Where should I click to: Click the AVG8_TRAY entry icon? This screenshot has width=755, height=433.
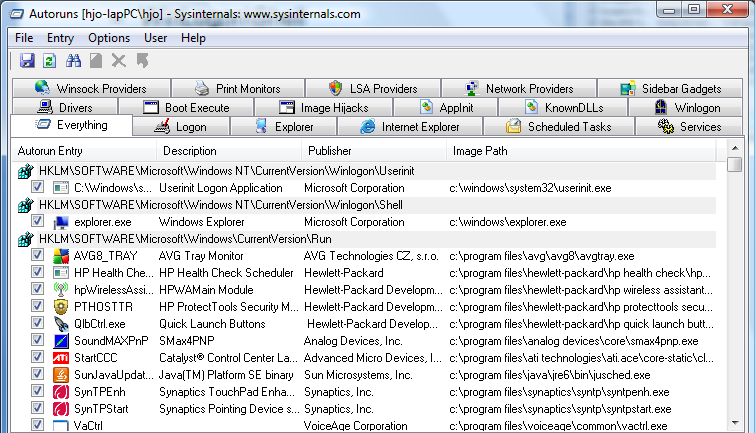[x=61, y=256]
